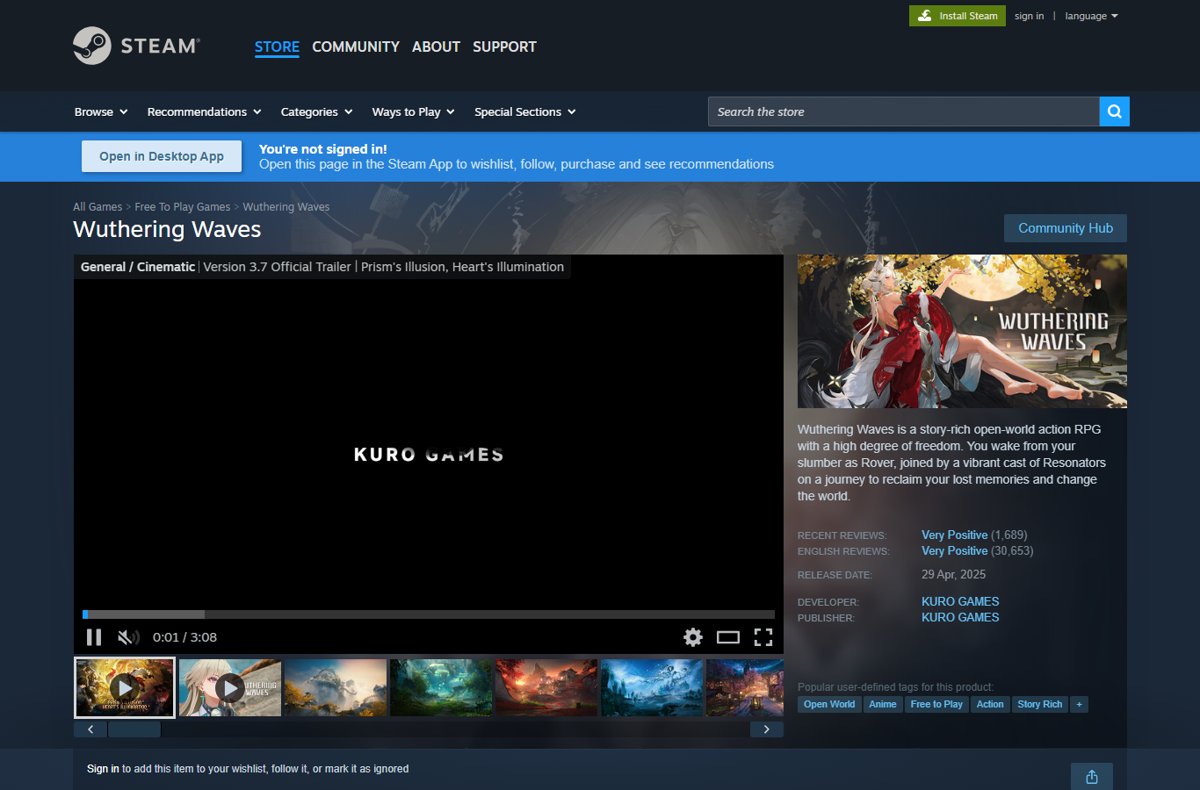
Task: Click the Wuthering Waves capsule image
Action: click(962, 331)
